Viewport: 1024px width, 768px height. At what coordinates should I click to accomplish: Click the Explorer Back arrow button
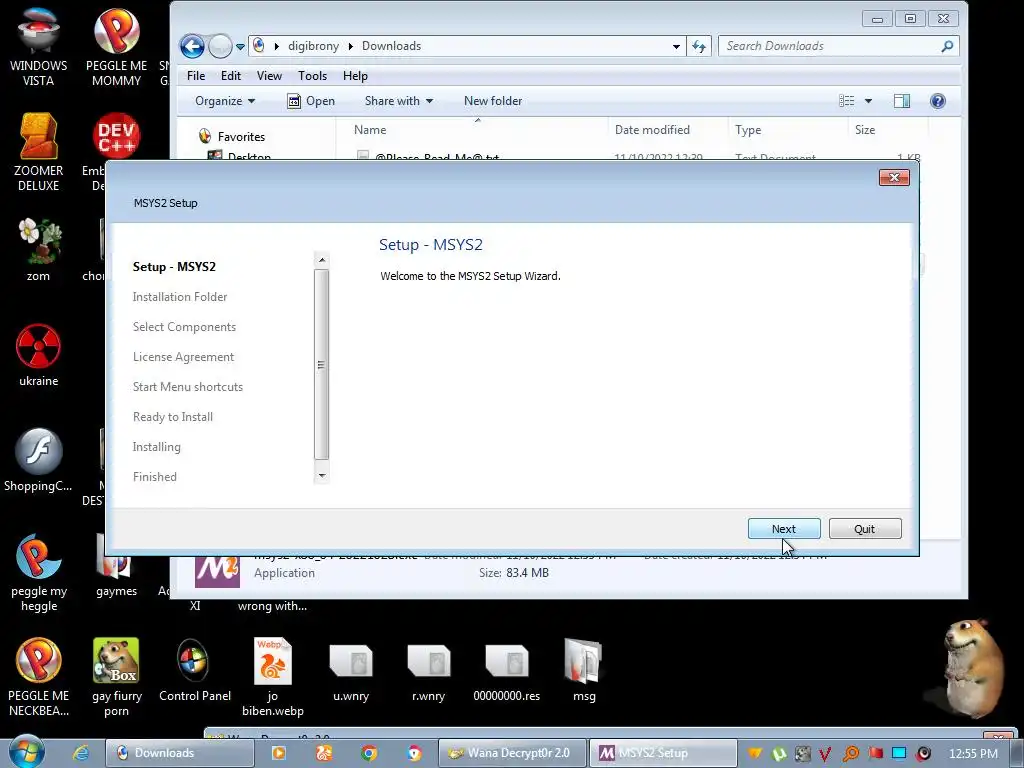coord(192,46)
